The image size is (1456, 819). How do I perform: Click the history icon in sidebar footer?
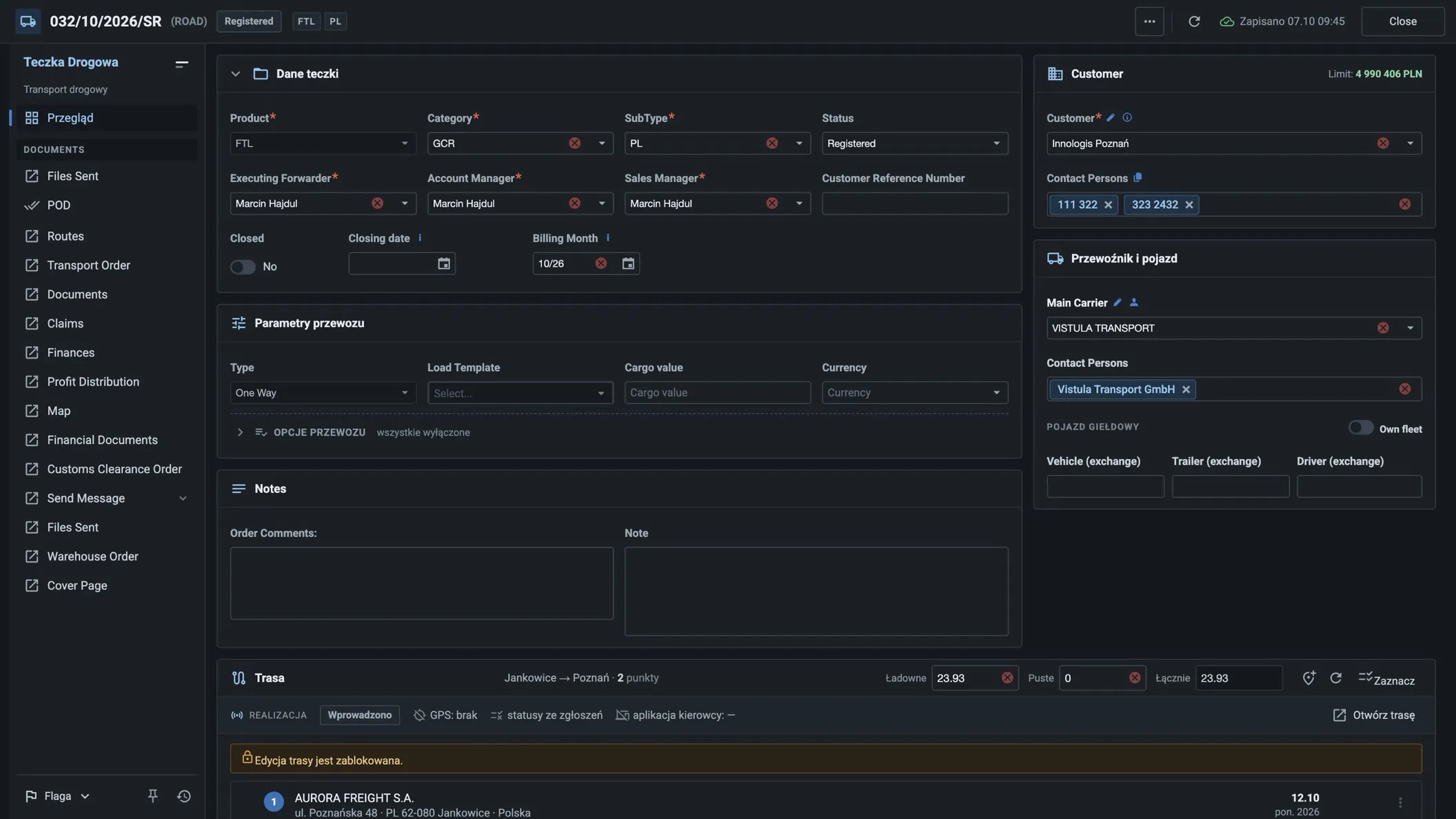point(183,796)
